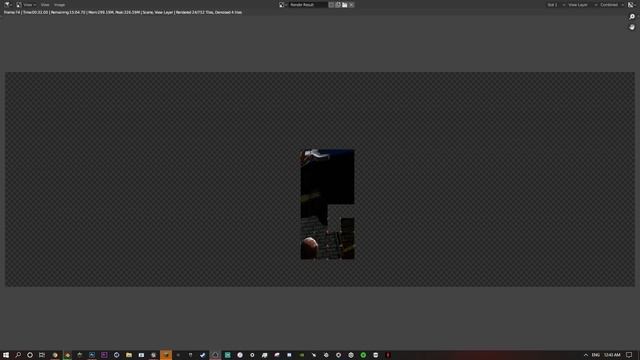Click the taskbar clock
Screen dimensions: 640x360
point(612,355)
